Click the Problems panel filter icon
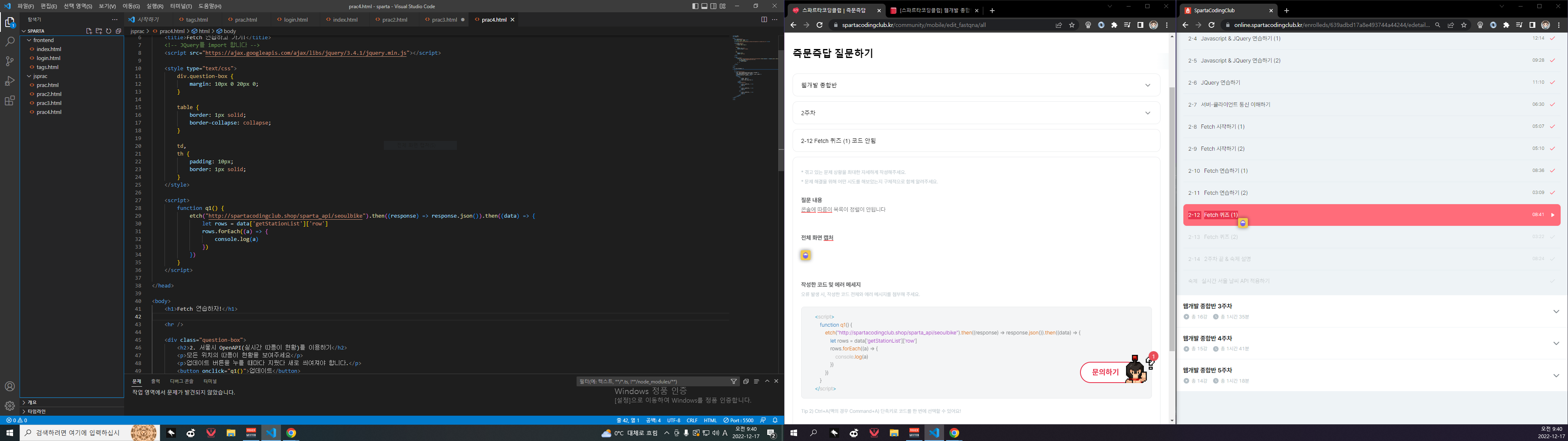The image size is (1568, 441). pyautogui.click(x=733, y=381)
